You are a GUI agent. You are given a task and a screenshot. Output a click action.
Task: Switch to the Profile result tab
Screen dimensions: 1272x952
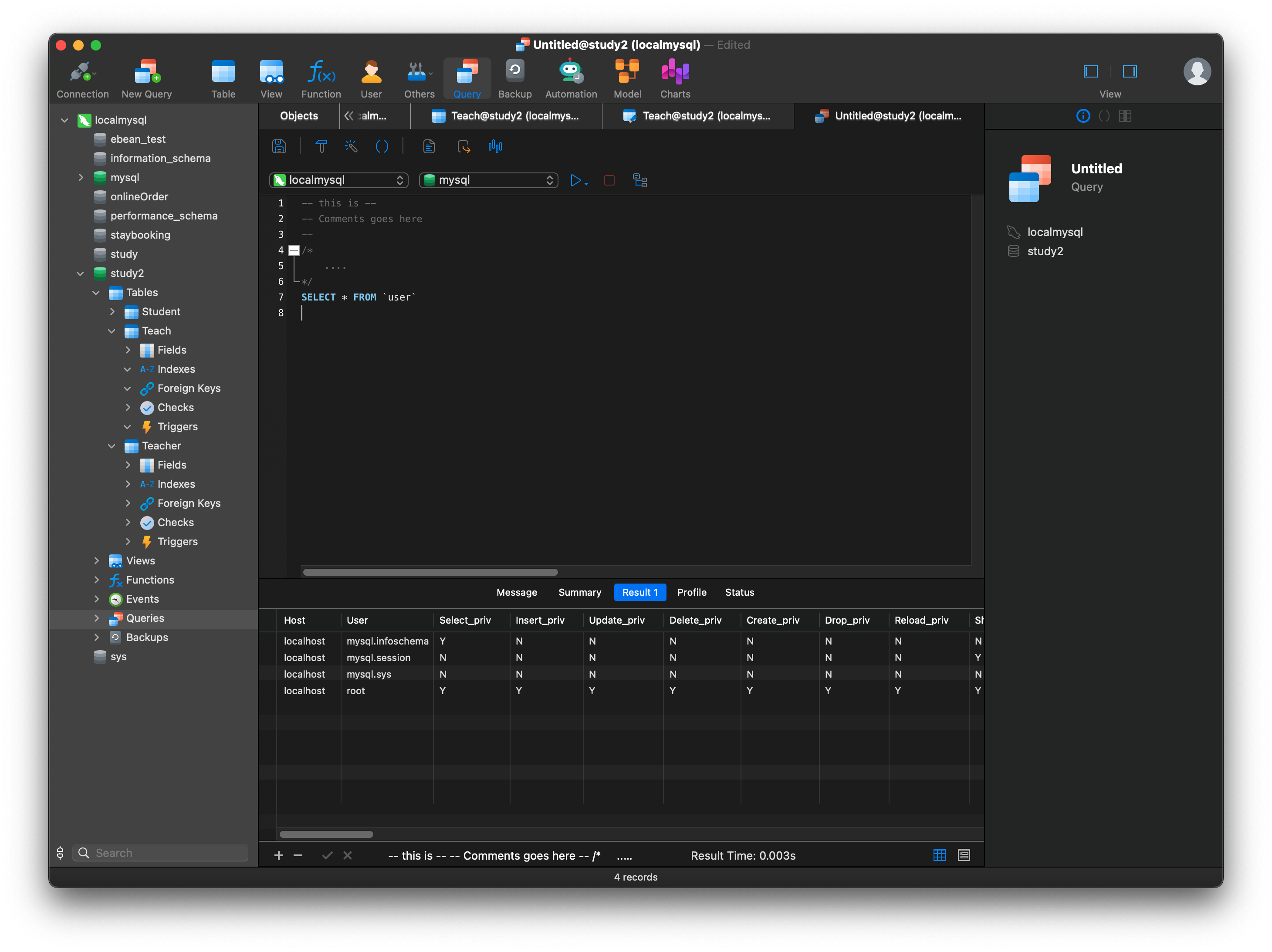691,592
